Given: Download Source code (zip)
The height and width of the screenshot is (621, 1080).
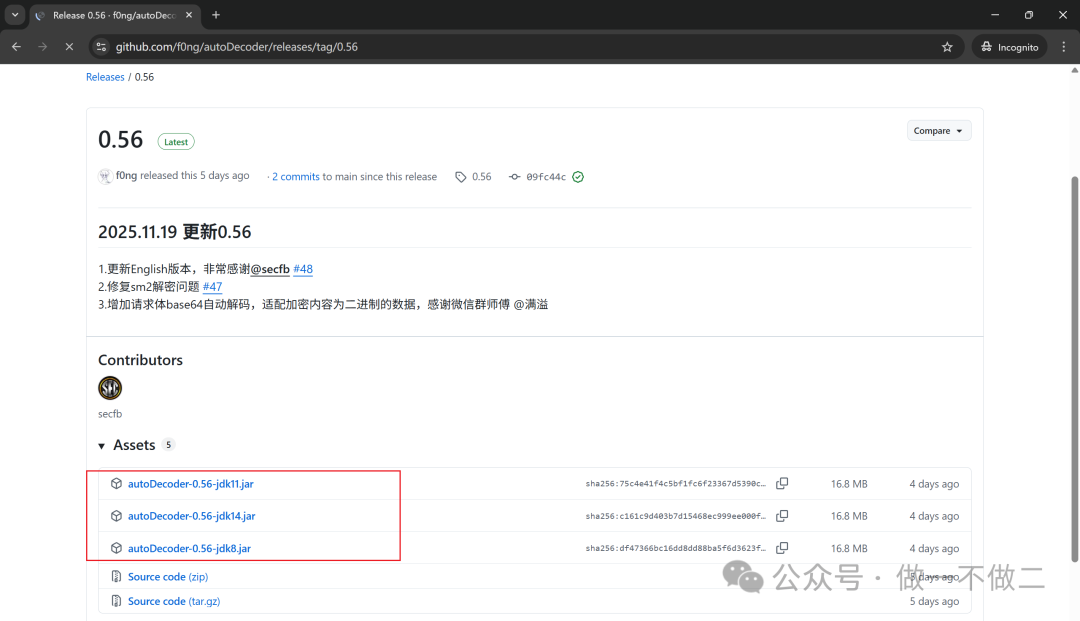Looking at the screenshot, I should coord(168,576).
